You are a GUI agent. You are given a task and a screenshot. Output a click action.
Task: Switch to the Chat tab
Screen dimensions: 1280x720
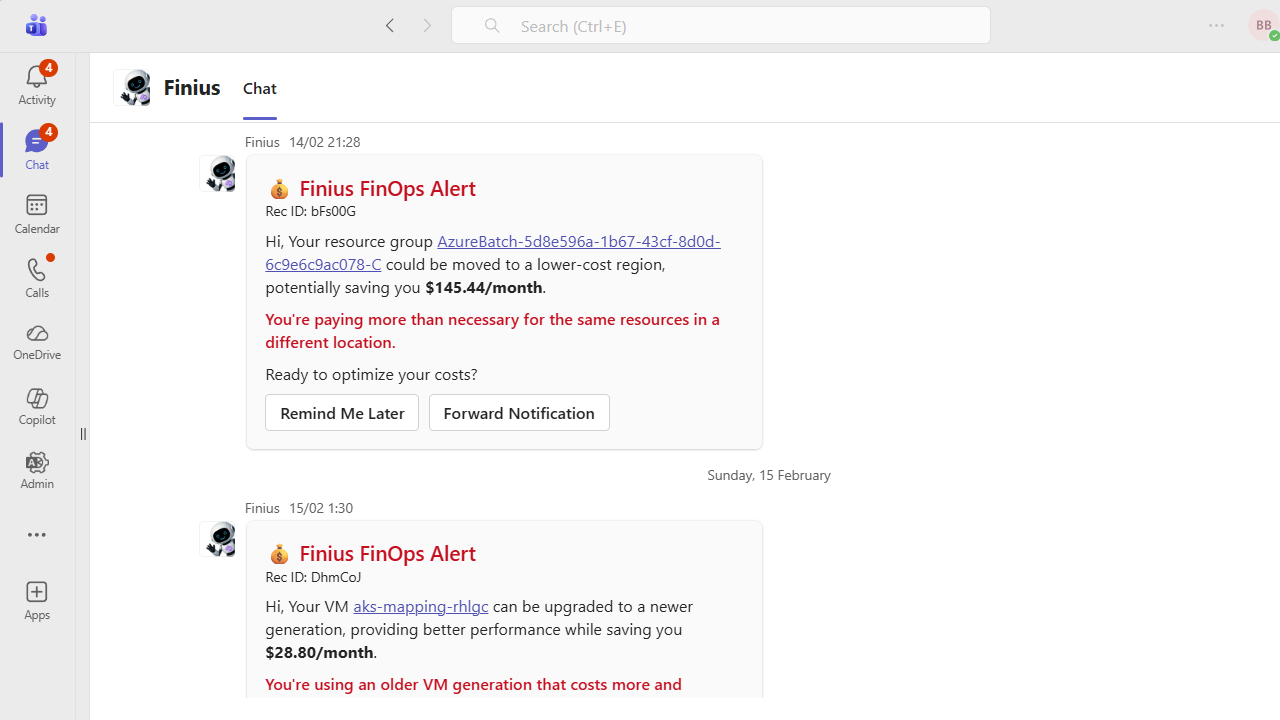click(260, 88)
